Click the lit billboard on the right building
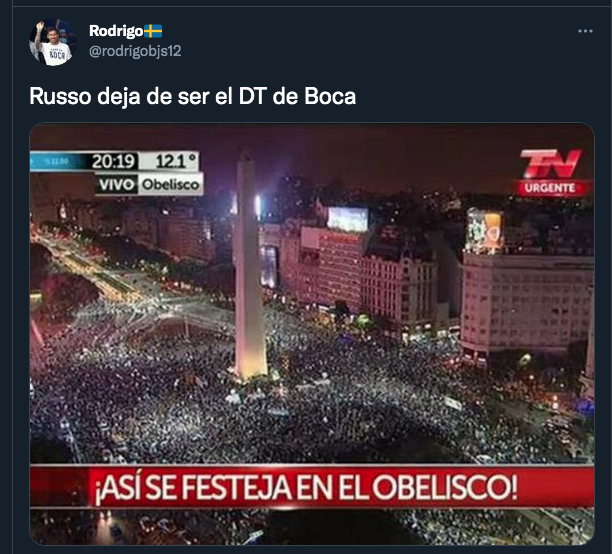Image resolution: width=612 pixels, height=554 pixels. [484, 231]
